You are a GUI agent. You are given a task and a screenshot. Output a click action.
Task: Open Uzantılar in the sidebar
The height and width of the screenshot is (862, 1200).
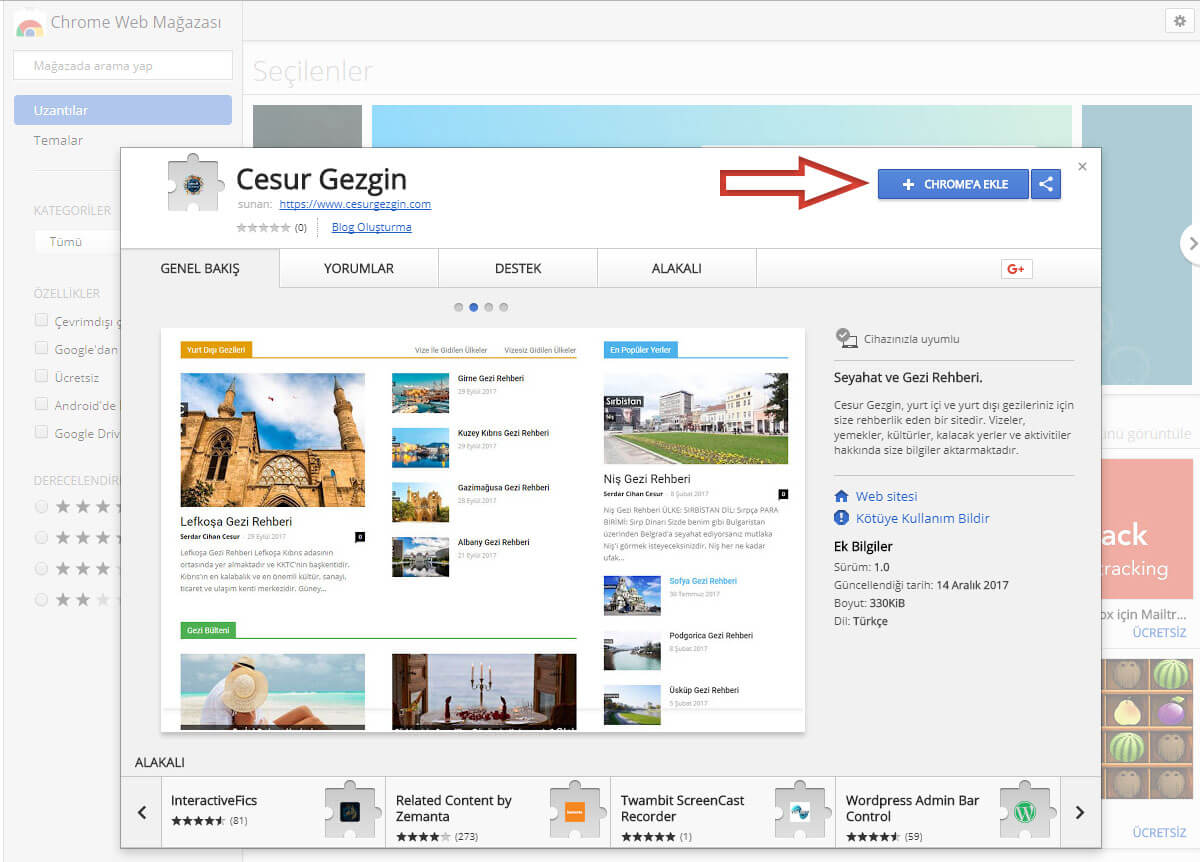[123, 110]
